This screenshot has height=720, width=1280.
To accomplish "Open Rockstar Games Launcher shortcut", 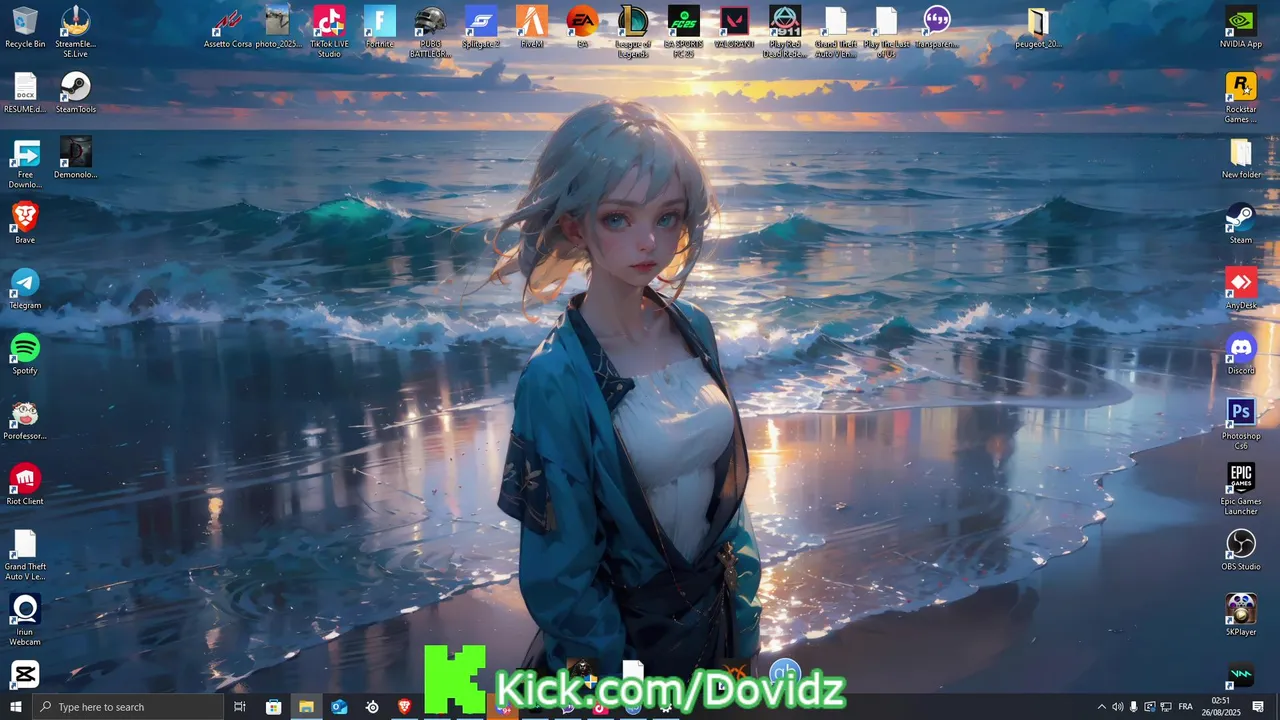I will click(1241, 97).
